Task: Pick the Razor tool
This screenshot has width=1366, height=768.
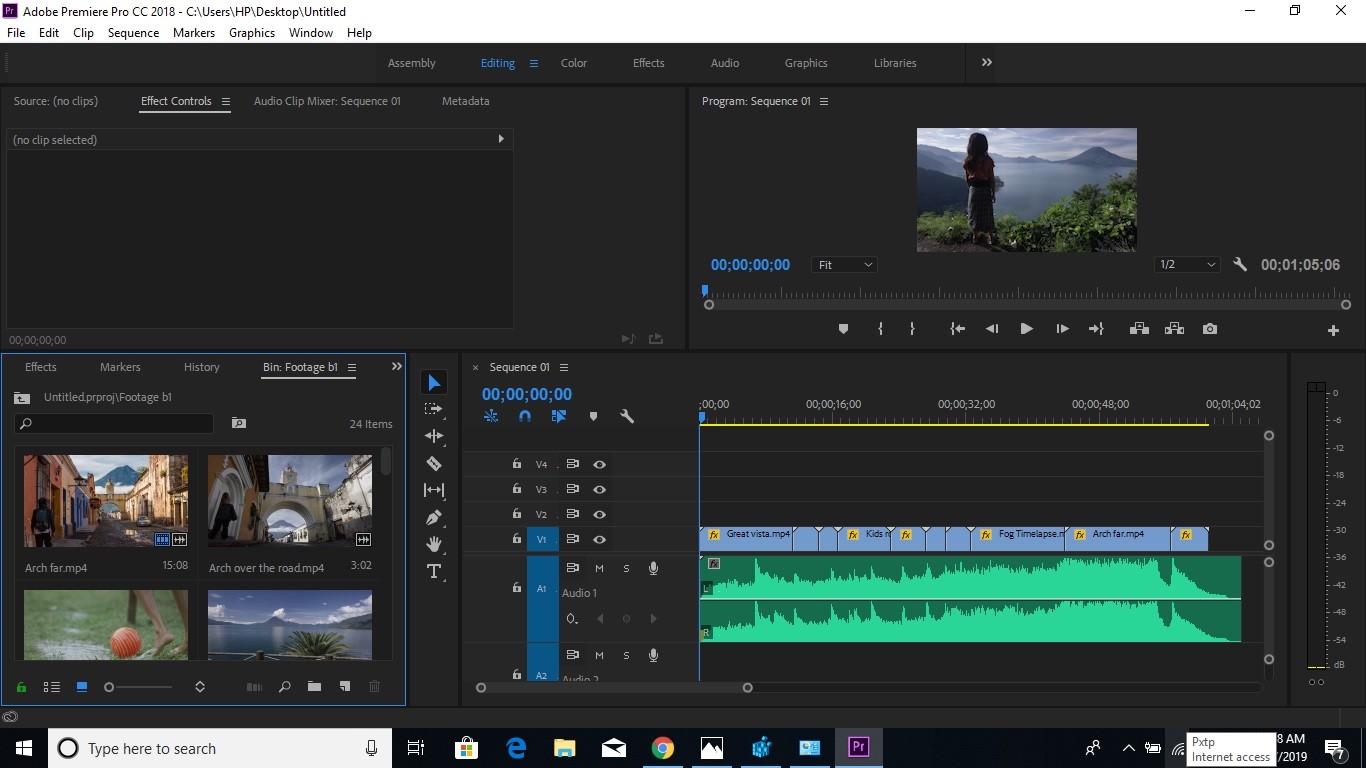Action: (434, 463)
